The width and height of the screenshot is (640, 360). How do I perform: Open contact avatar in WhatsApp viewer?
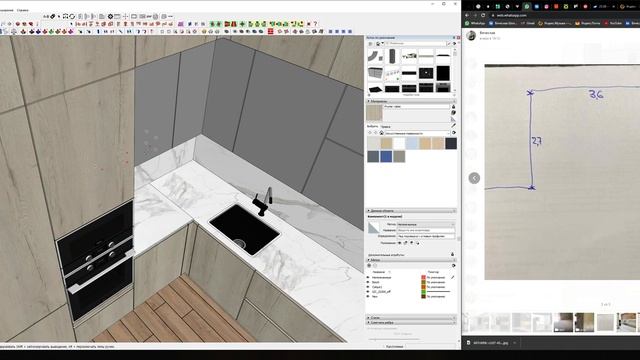471,36
